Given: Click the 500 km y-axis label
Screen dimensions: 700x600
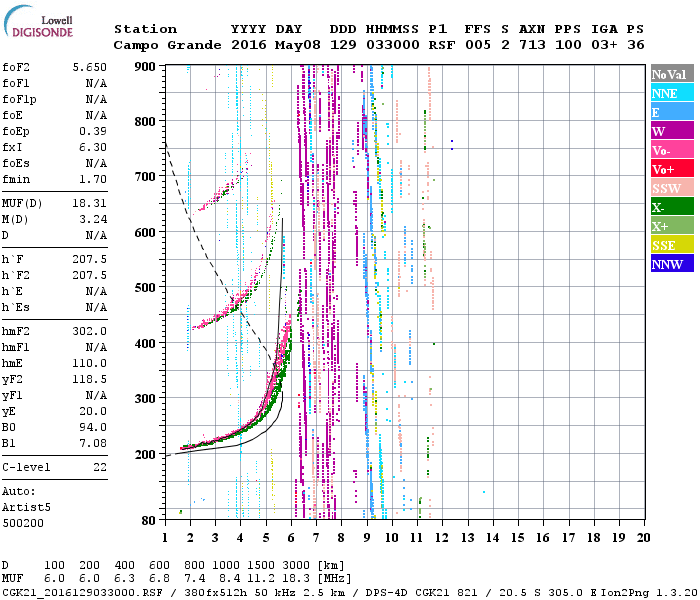Looking at the screenshot, I should [x=145, y=288].
